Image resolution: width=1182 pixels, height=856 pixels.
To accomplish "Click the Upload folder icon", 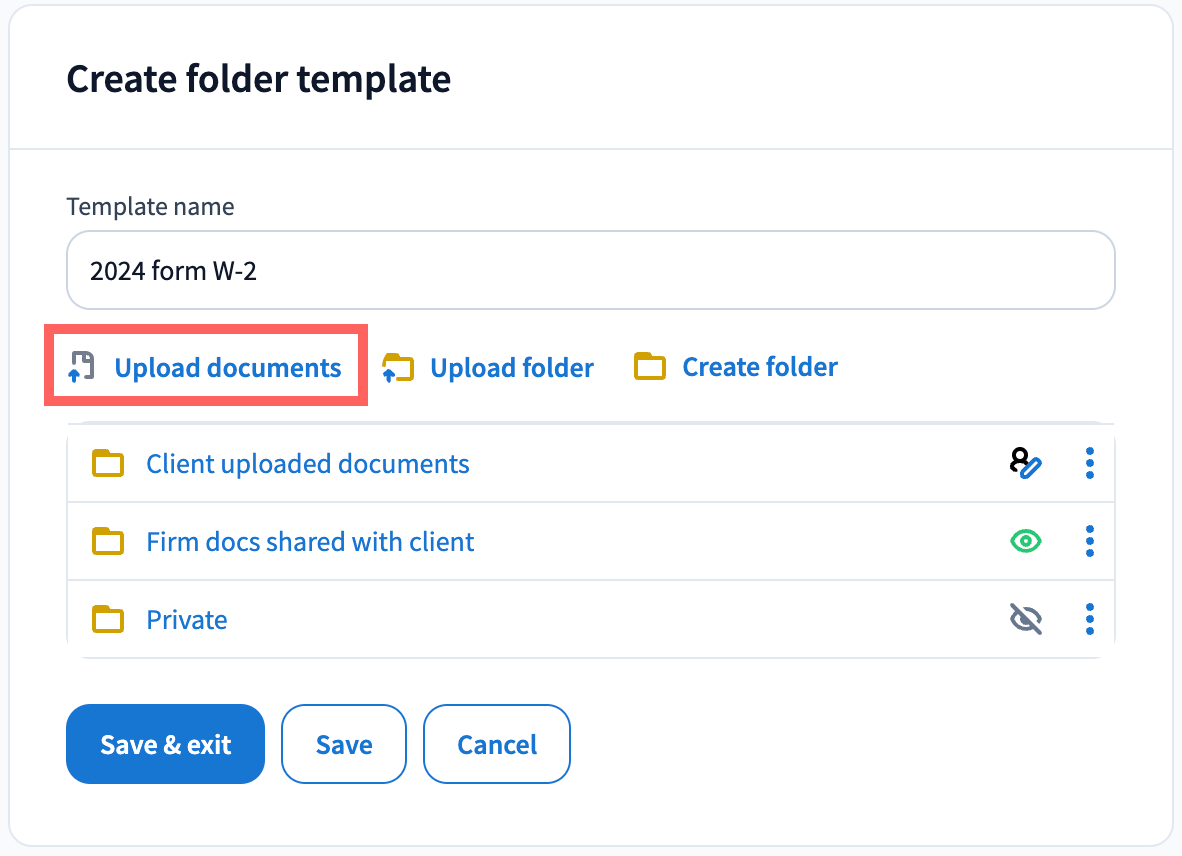I will pos(398,367).
